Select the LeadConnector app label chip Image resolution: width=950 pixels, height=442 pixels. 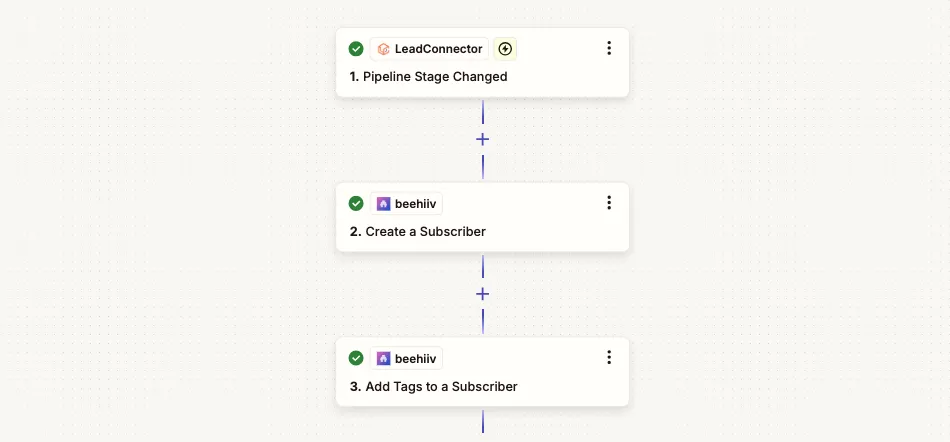[x=430, y=49]
